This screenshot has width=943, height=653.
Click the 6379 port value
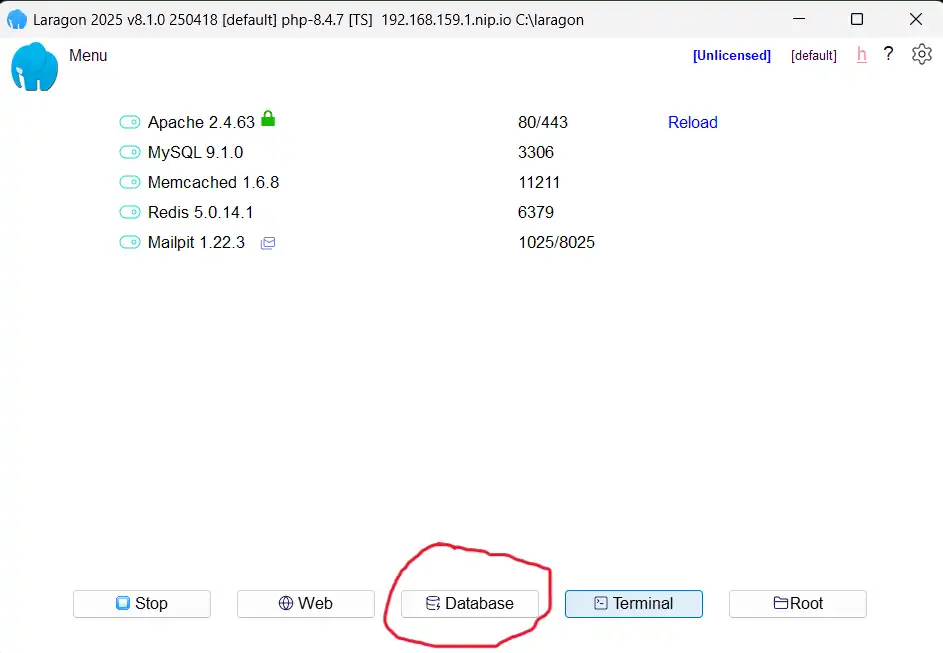pyautogui.click(x=535, y=212)
